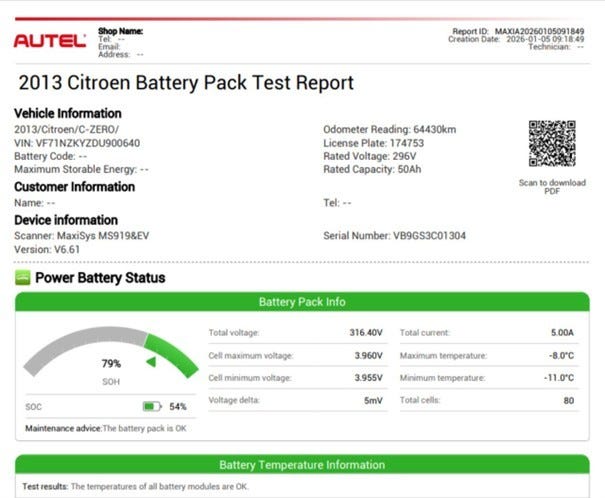Click the Maximum Storable Energy line

tap(81, 169)
